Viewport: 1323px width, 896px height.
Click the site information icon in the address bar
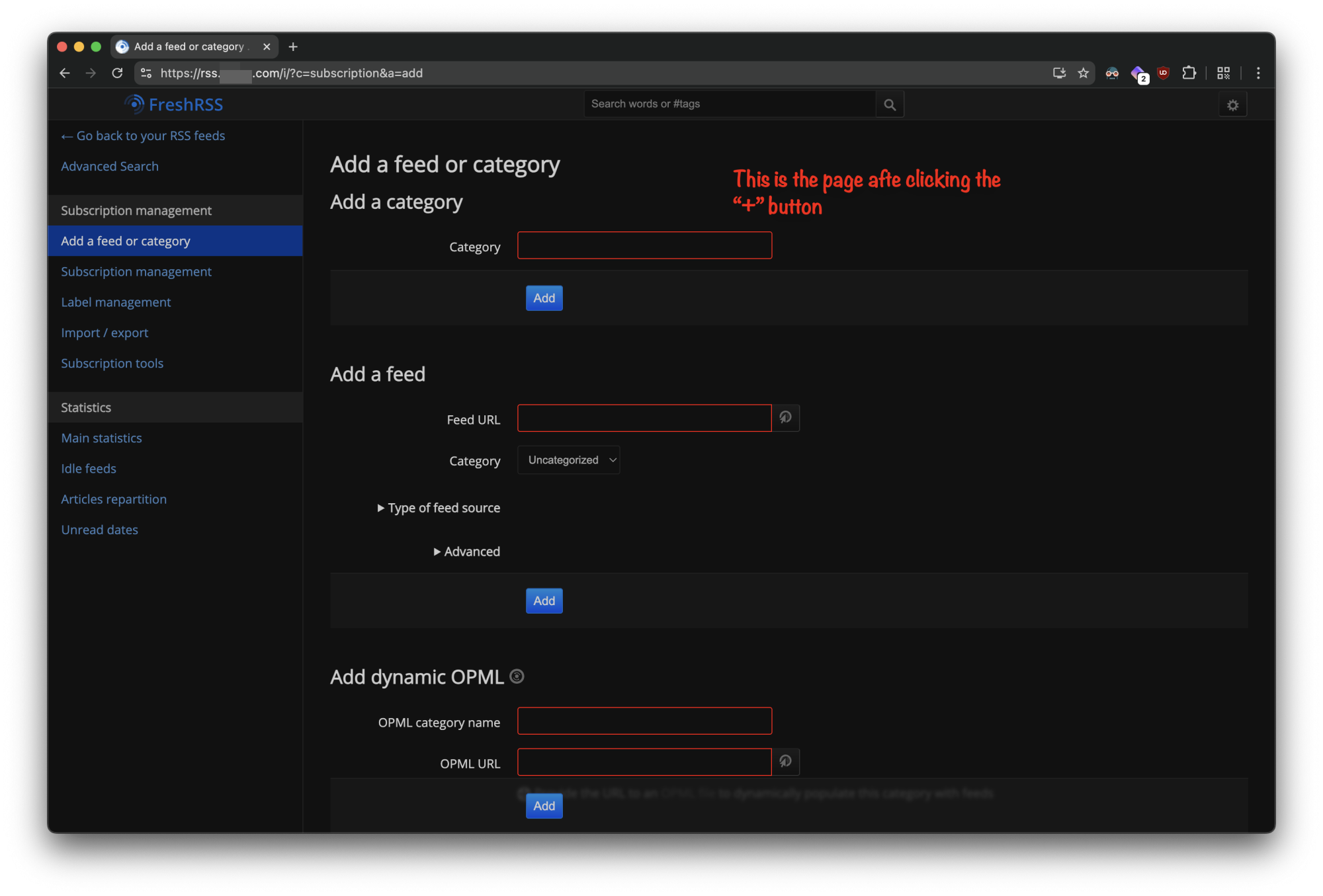pyautogui.click(x=146, y=73)
